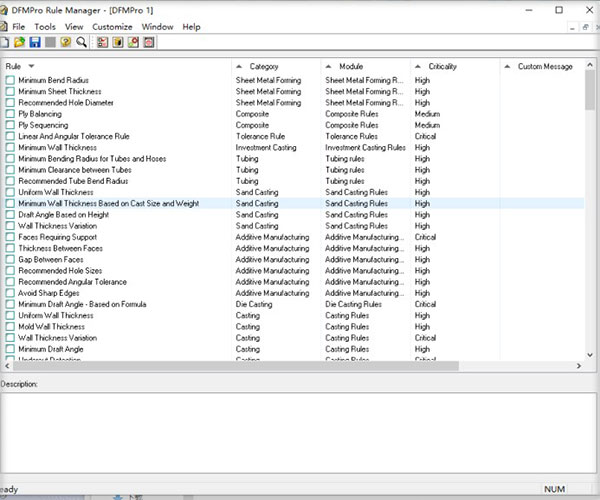
Task: Toggle the Ply Sequencing checkbox
Action: point(10,125)
